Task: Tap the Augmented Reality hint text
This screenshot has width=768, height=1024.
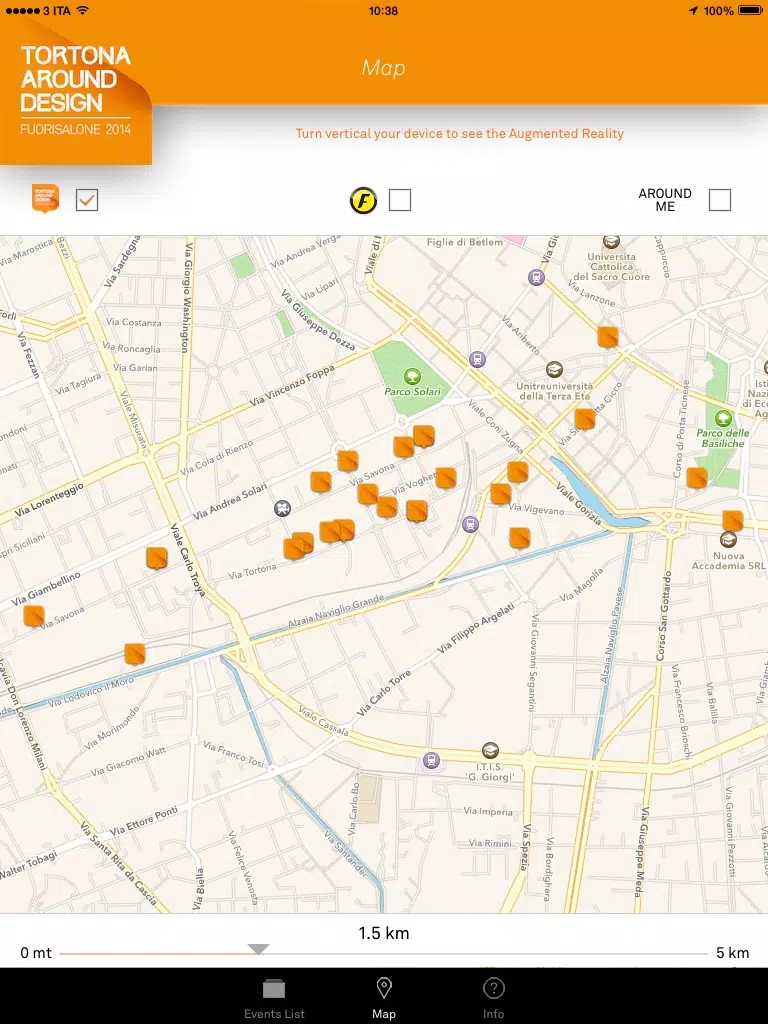Action: [x=460, y=134]
